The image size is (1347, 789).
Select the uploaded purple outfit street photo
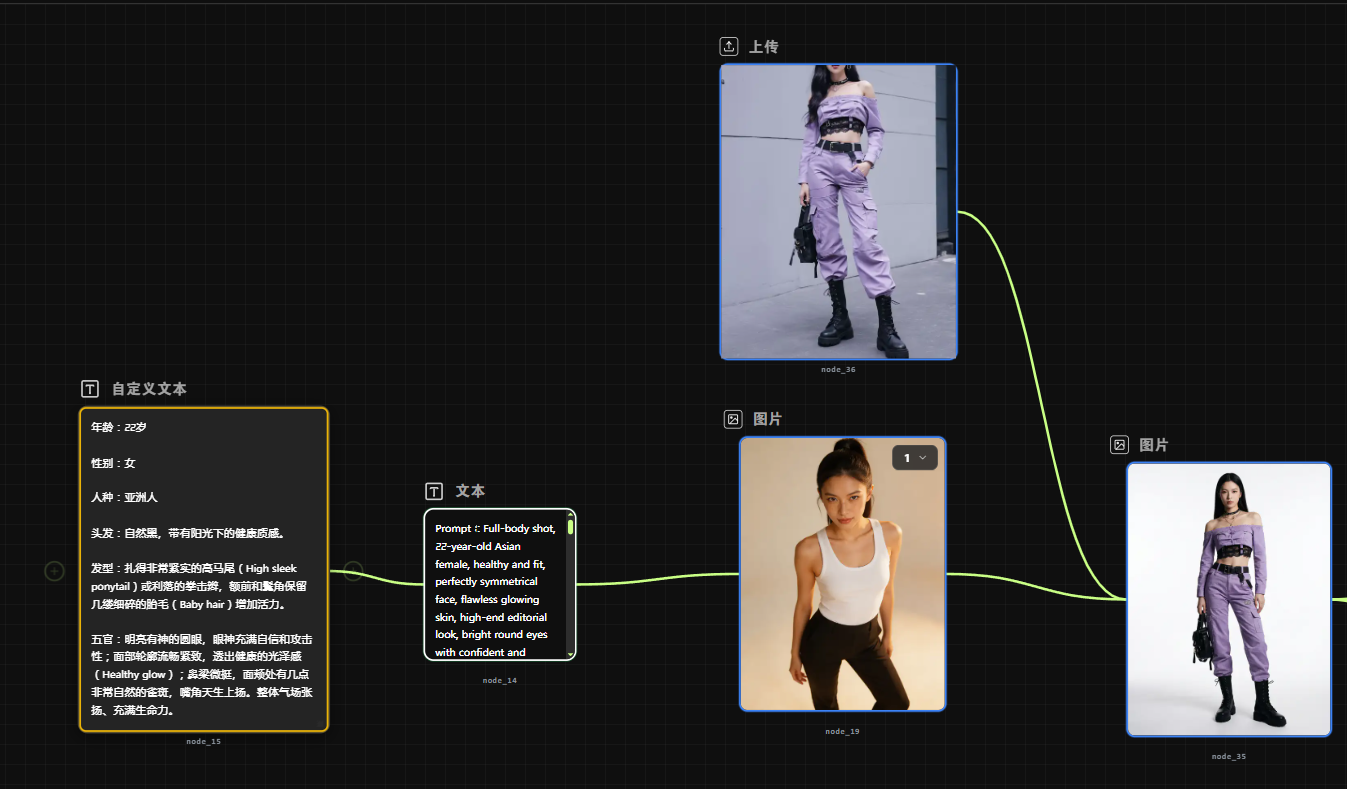point(838,211)
